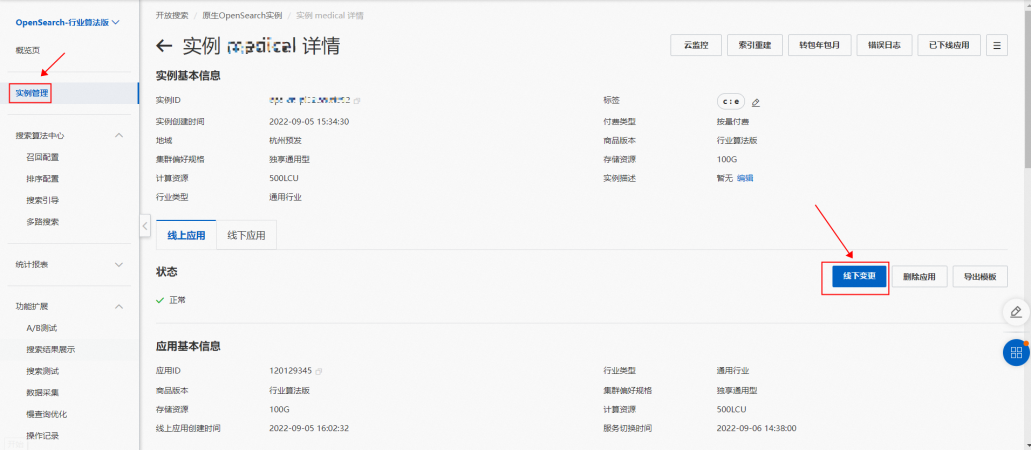Image resolution: width=1031 pixels, height=450 pixels.
Task: Click the c:e tag chip
Action: pyautogui.click(x=731, y=102)
